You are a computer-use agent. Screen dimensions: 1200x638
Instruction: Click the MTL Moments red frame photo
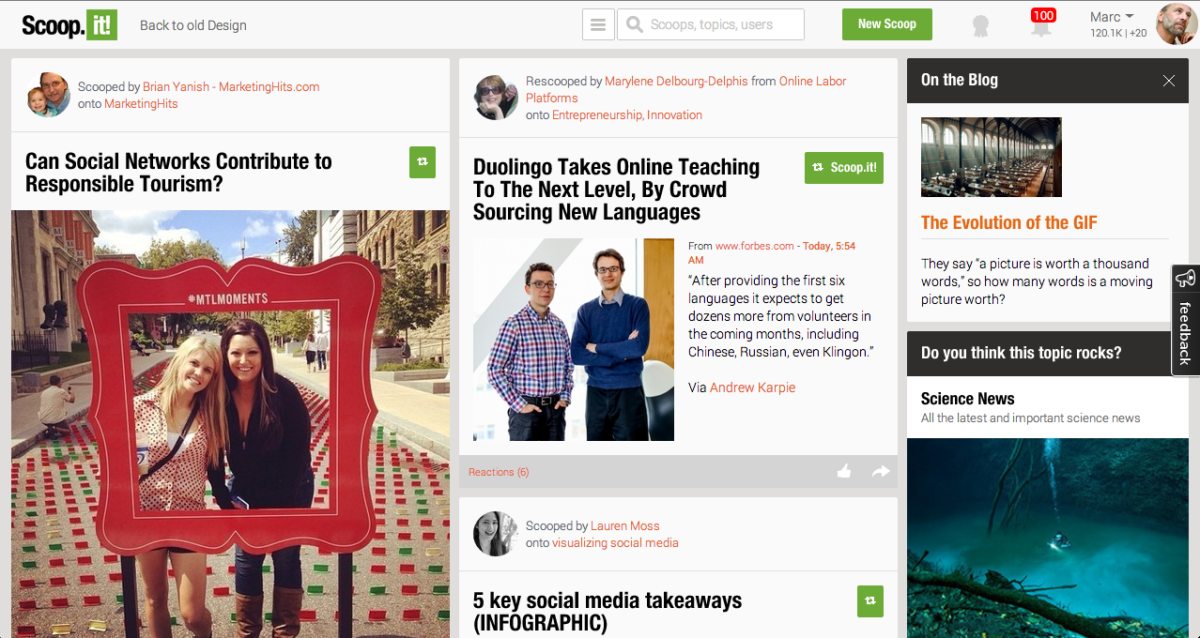[230, 424]
